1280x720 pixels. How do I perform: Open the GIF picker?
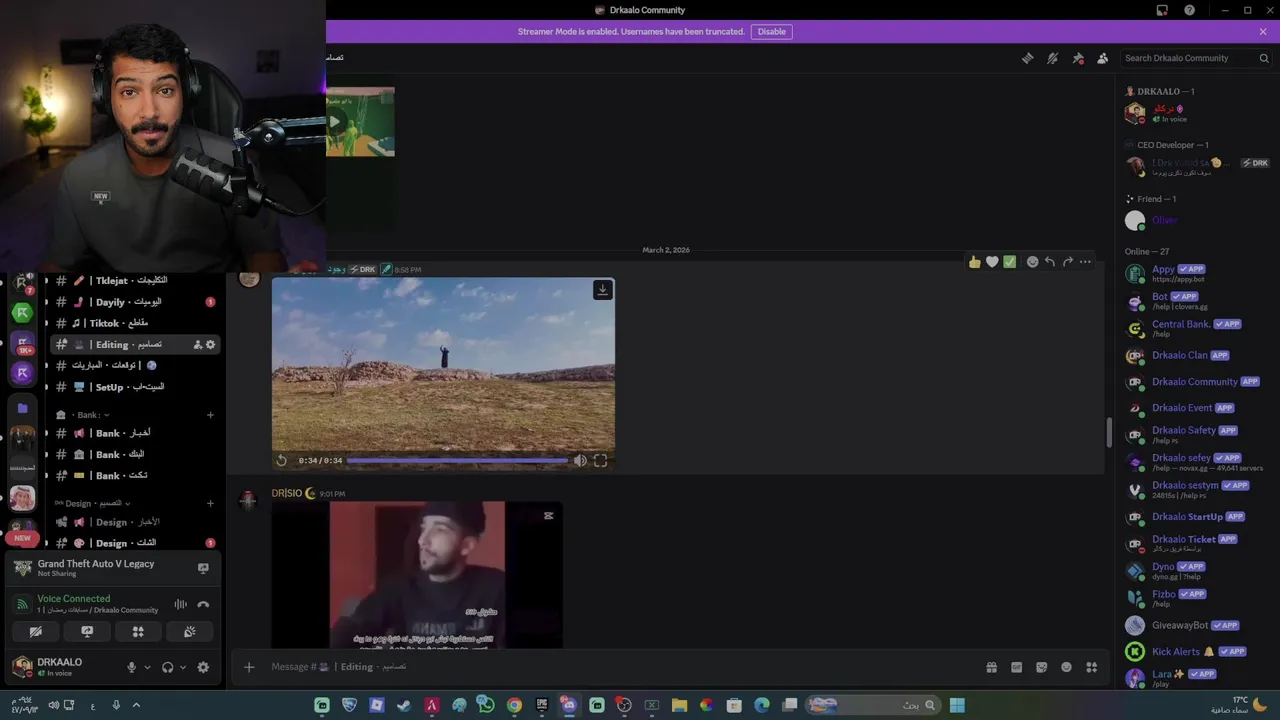pyautogui.click(x=1016, y=667)
